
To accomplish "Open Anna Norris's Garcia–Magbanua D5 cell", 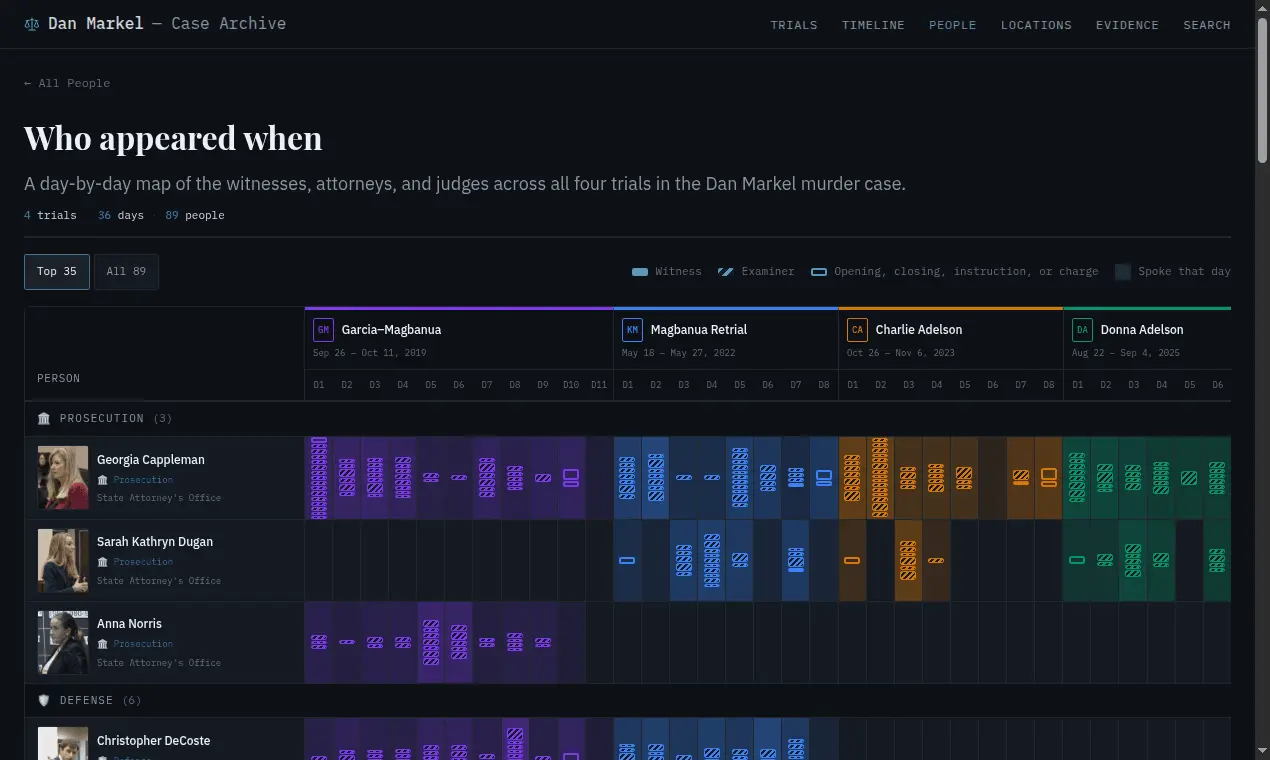I will pyautogui.click(x=431, y=642).
